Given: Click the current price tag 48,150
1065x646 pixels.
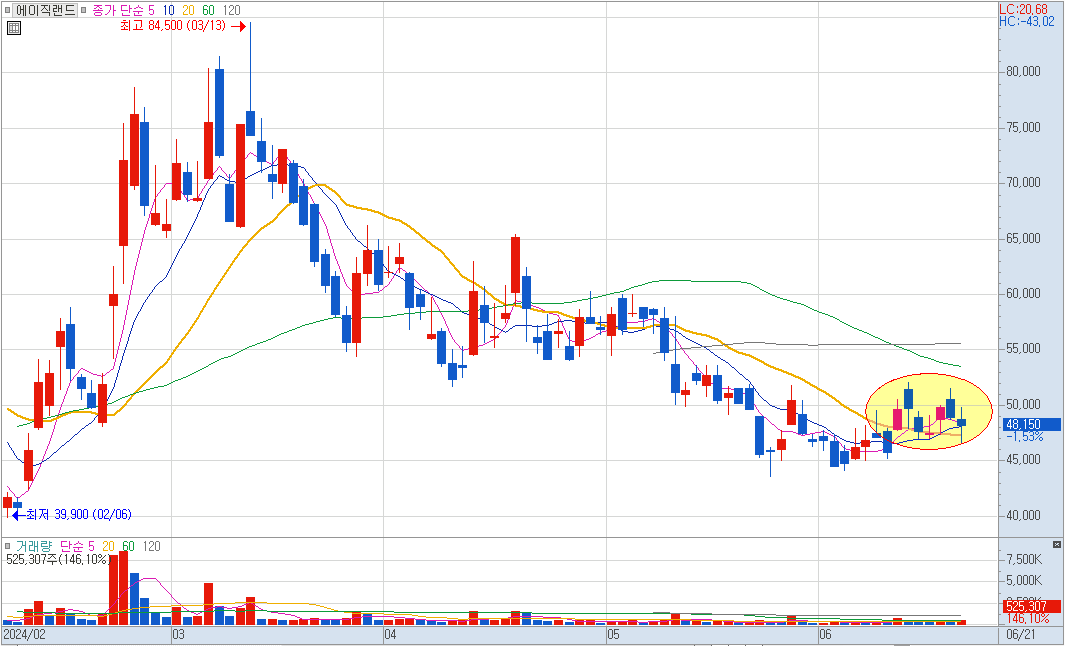Looking at the screenshot, I should (x=1031, y=425).
